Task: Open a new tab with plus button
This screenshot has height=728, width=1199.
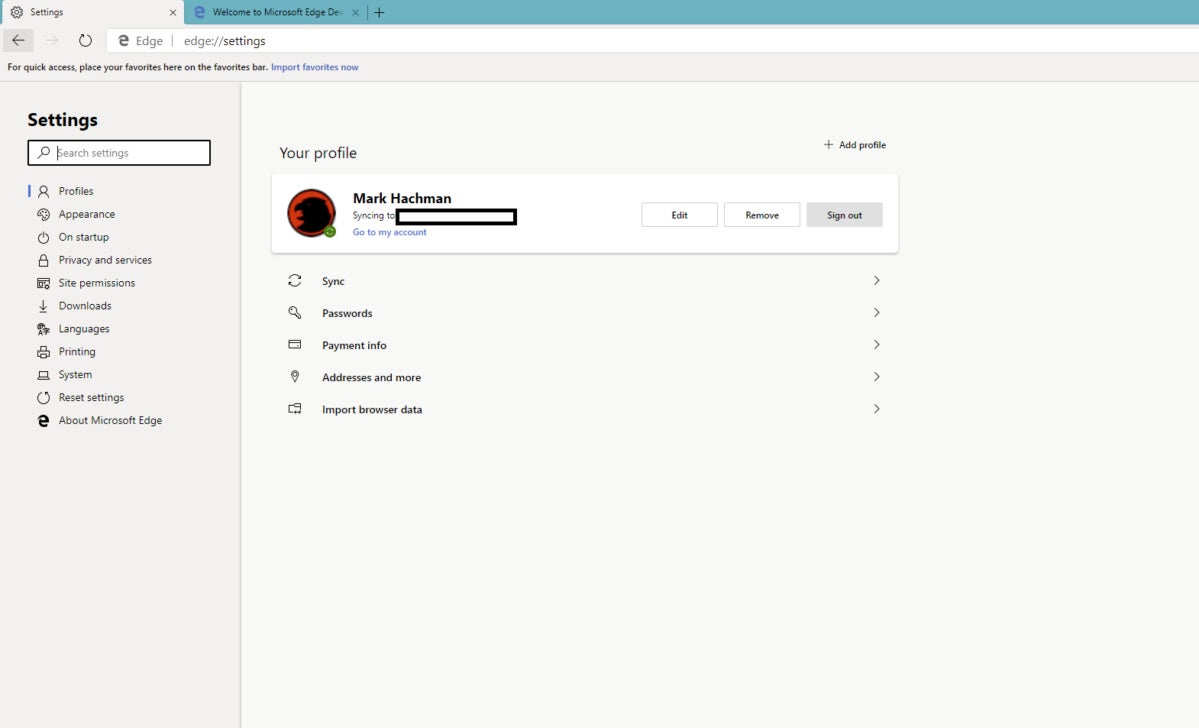Action: coord(379,12)
